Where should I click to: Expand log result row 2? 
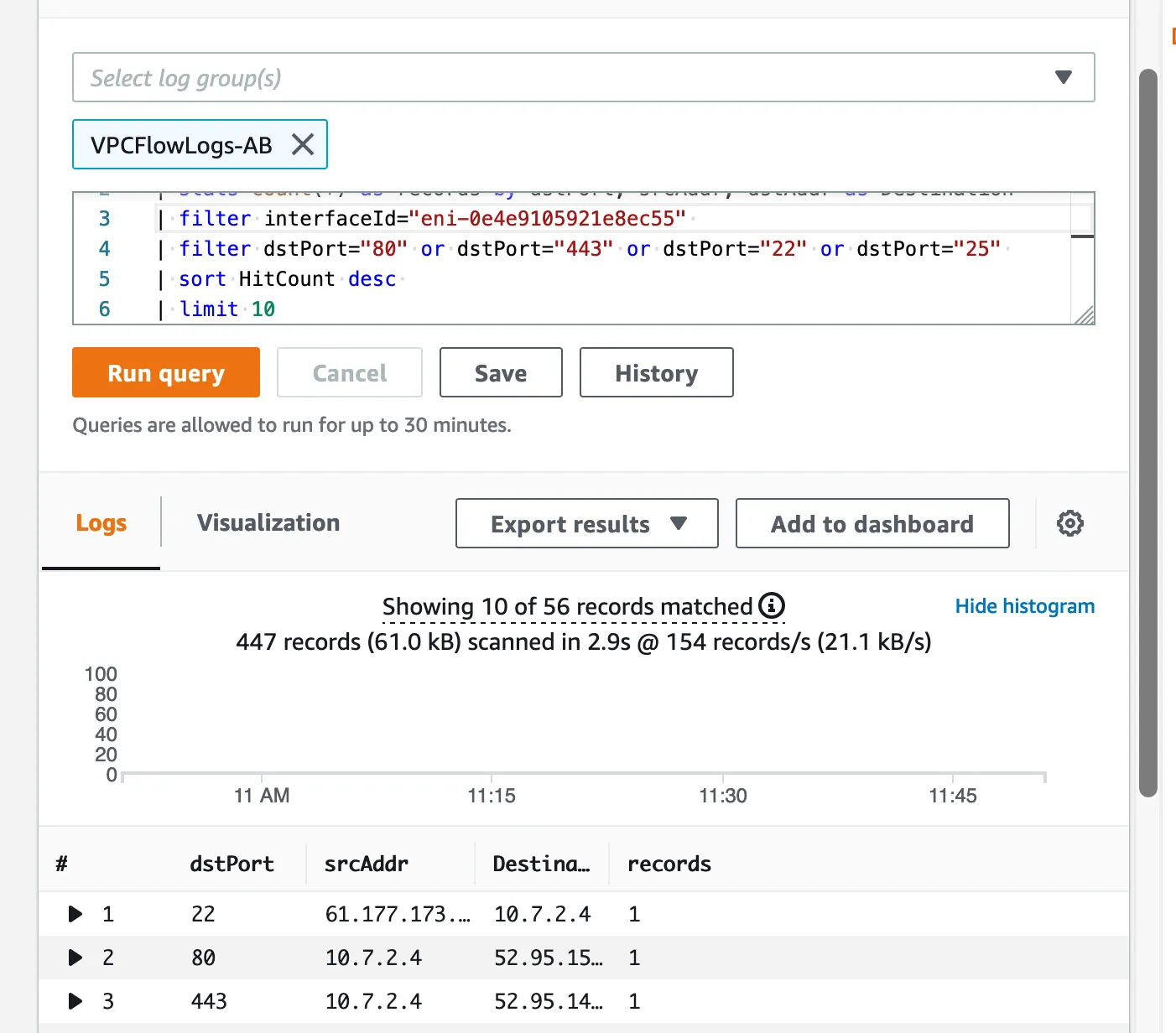tap(75, 958)
